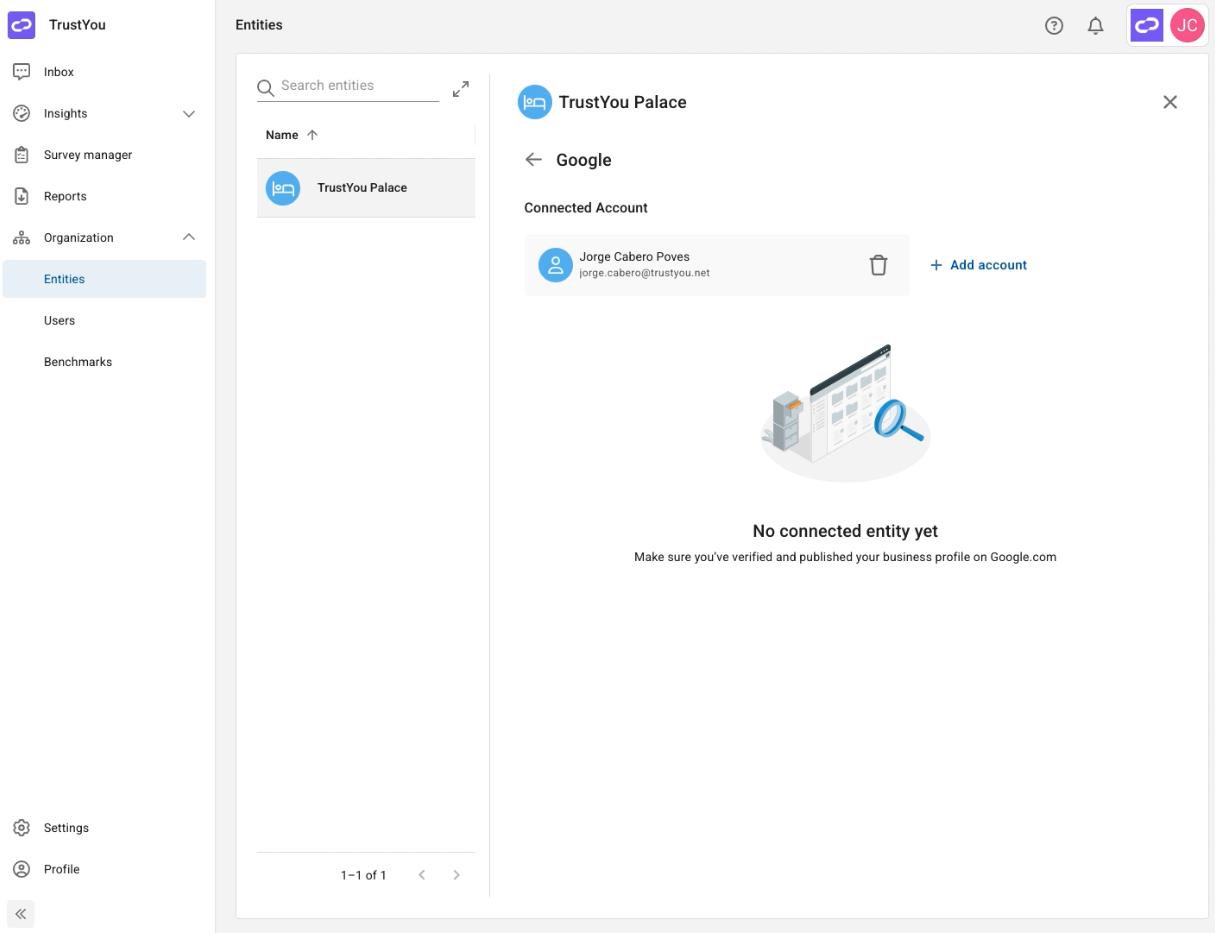This screenshot has height=933, width=1215.
Task: Toggle the Name column sort arrow
Action: (x=312, y=135)
